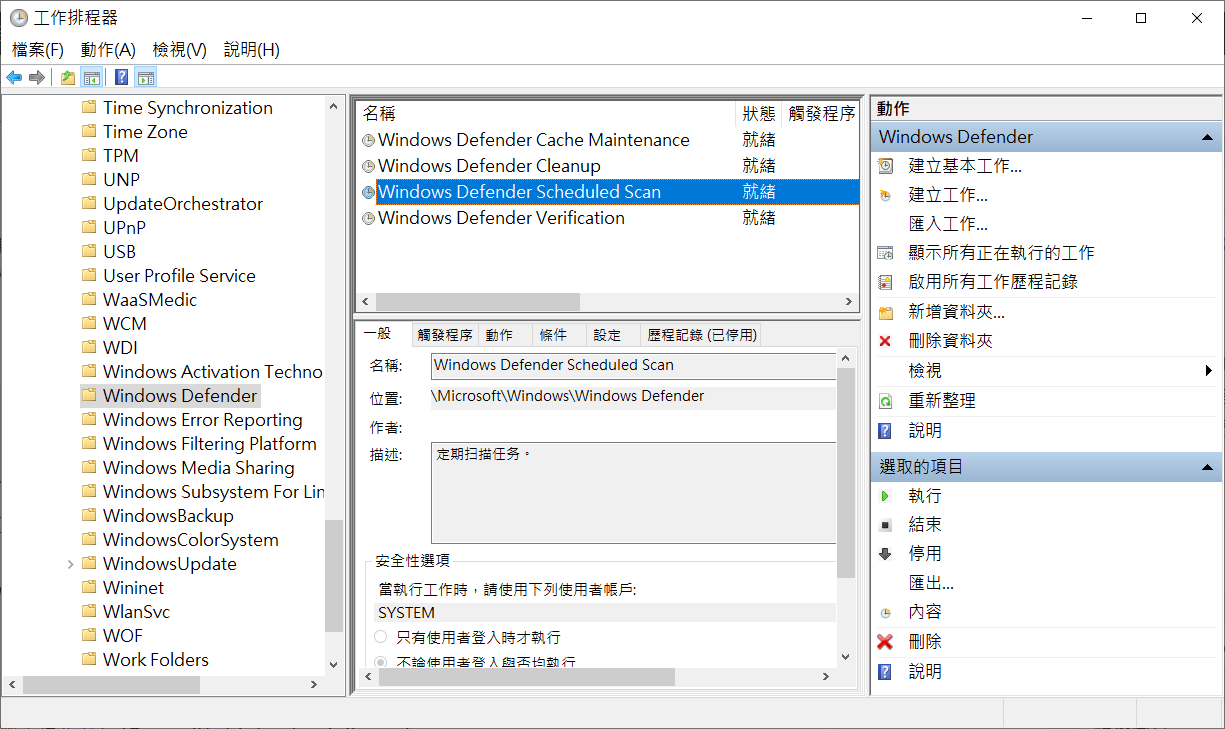
Task: Select User Profile Service tree item
Action: pos(179,276)
